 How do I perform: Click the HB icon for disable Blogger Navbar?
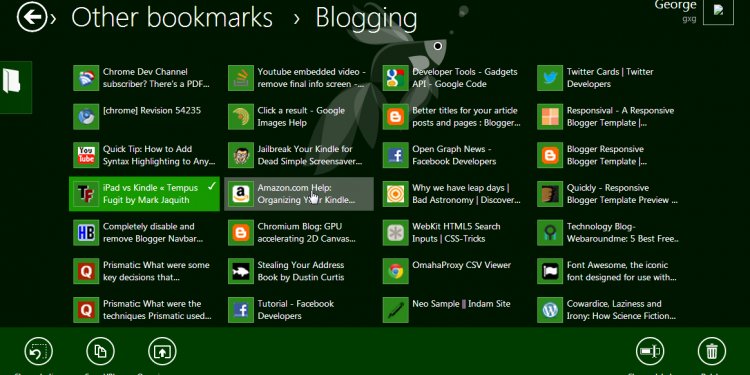point(86,232)
